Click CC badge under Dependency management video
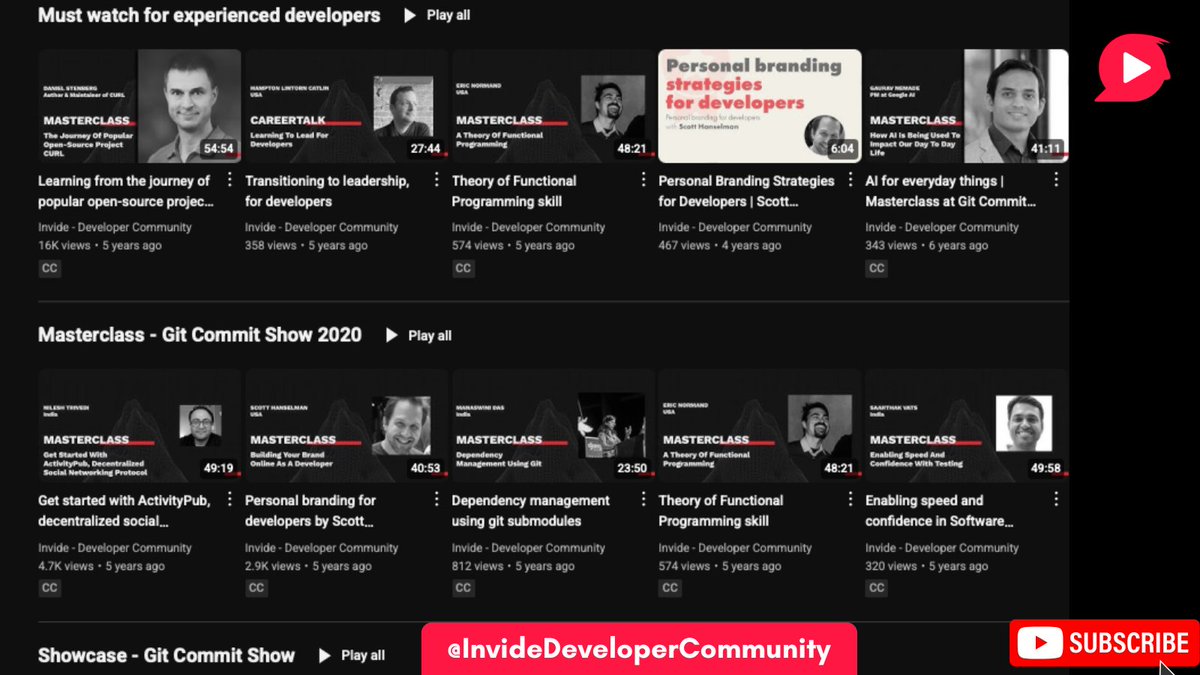This screenshot has height=675, width=1200. 463,588
